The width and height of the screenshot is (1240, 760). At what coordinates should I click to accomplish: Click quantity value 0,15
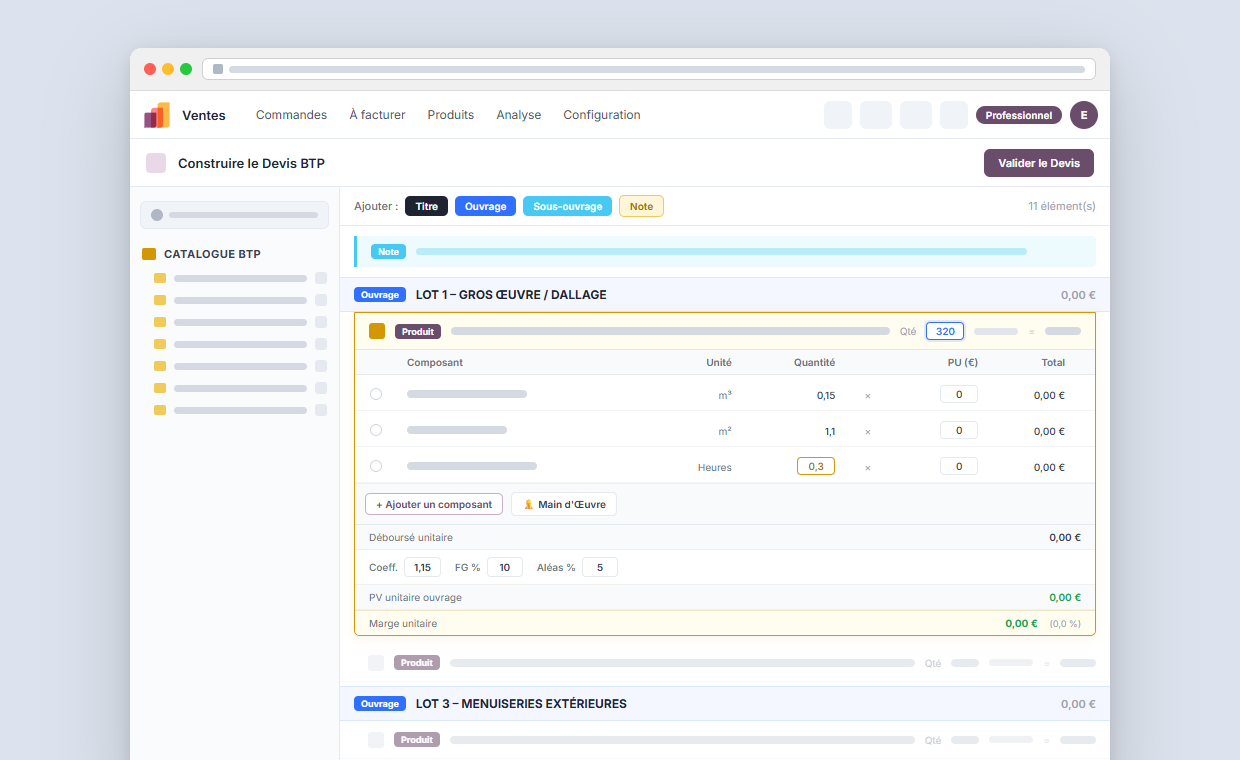(826, 395)
